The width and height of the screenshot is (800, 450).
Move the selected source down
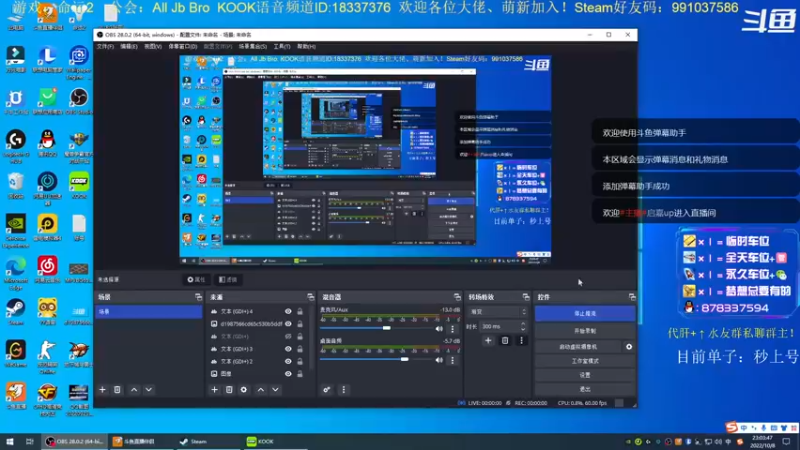(276, 390)
